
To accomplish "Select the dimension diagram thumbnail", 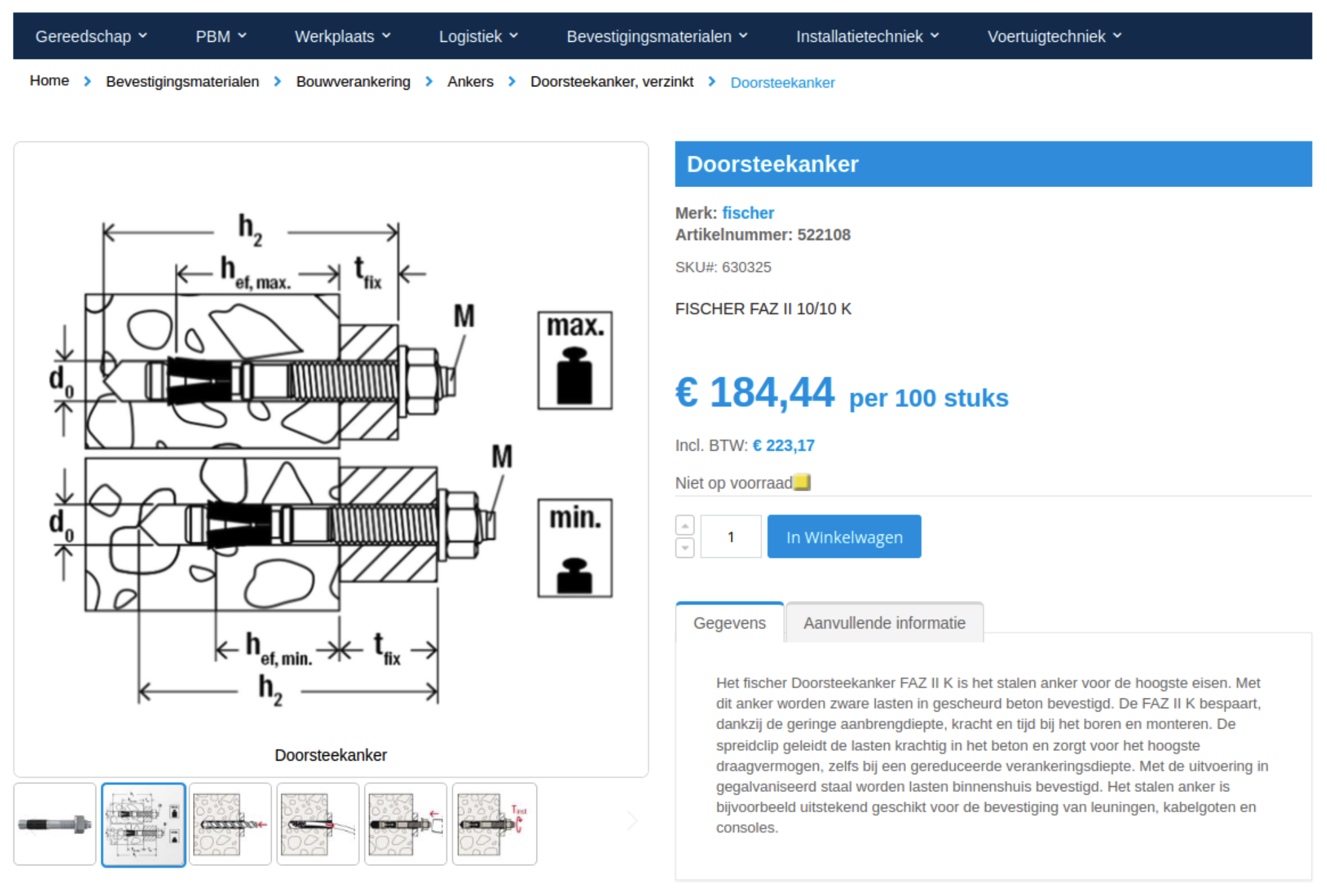I will tap(143, 824).
